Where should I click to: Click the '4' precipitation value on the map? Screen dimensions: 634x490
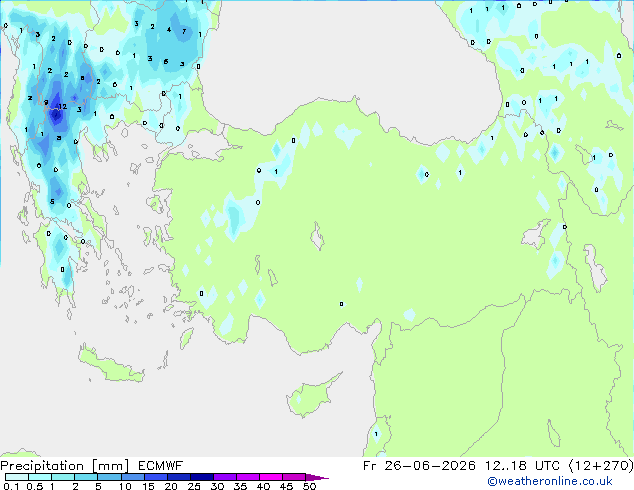coord(169,29)
